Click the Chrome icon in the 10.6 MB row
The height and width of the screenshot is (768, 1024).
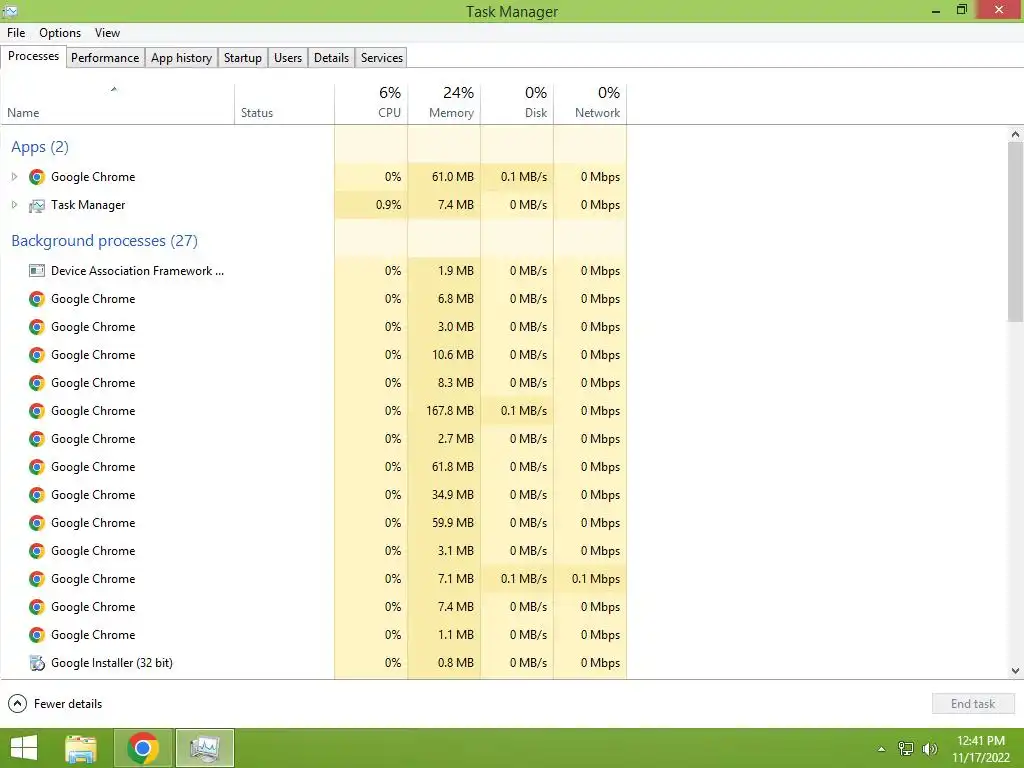pos(37,355)
